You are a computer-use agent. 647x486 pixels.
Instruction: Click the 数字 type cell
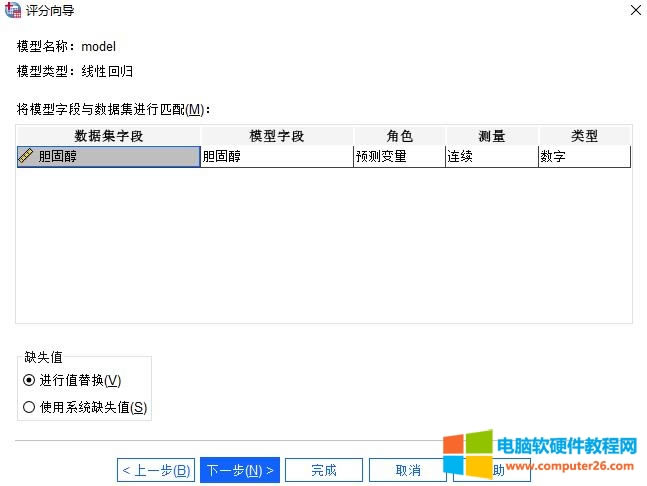point(584,156)
